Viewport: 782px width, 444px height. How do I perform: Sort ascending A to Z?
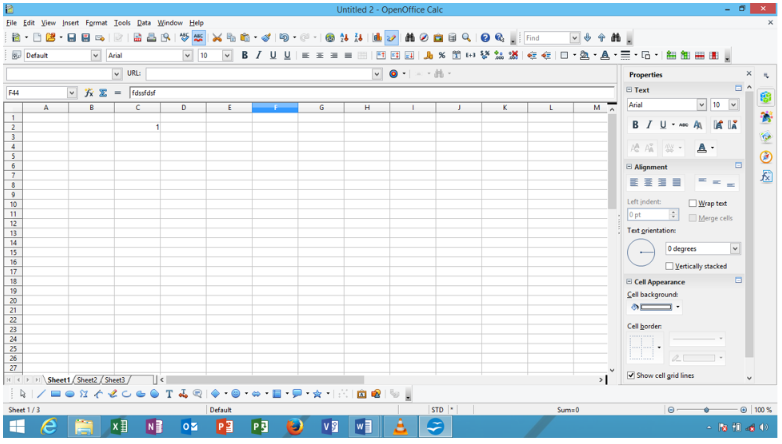coord(344,38)
